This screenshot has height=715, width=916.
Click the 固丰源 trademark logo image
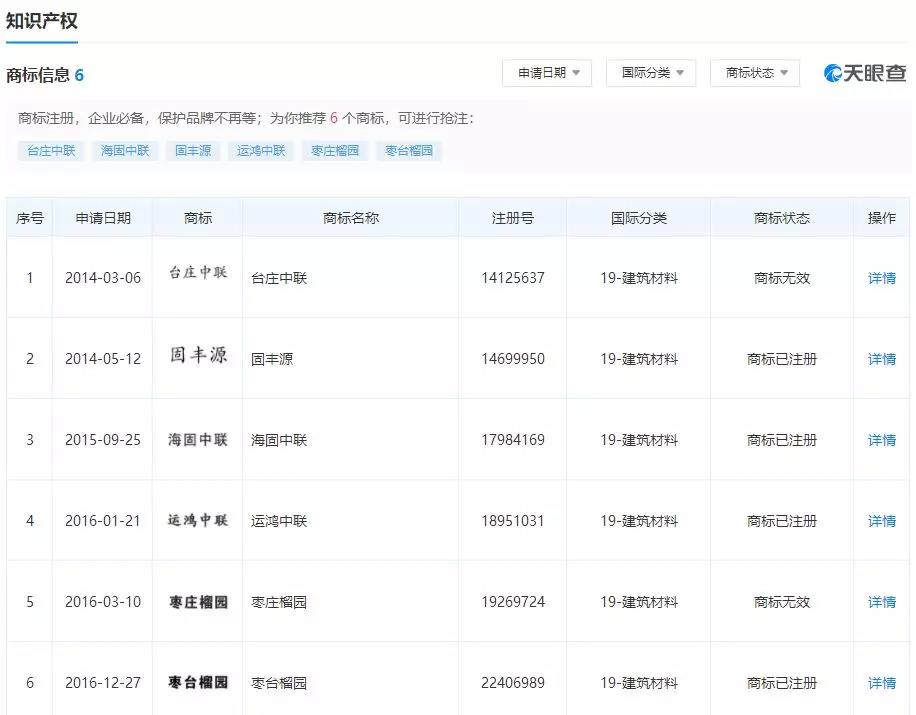(198, 356)
